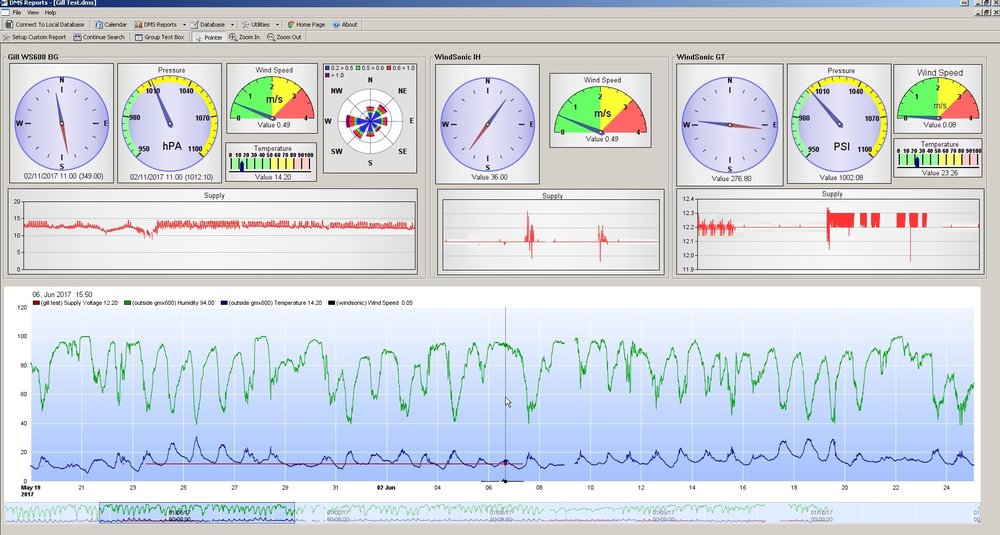This screenshot has width=1000, height=535.
Task: Click the WindSonic GT Supply chart
Action: pyautogui.click(x=830, y=232)
